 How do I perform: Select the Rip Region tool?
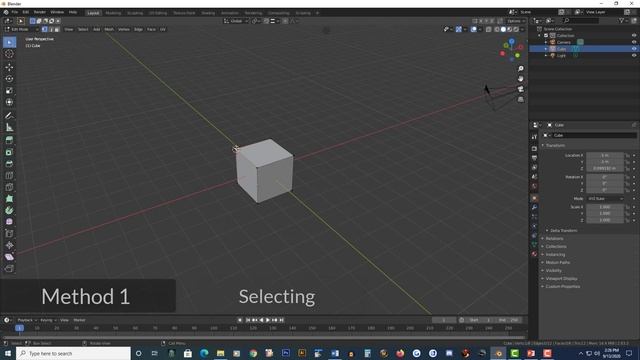(9, 269)
